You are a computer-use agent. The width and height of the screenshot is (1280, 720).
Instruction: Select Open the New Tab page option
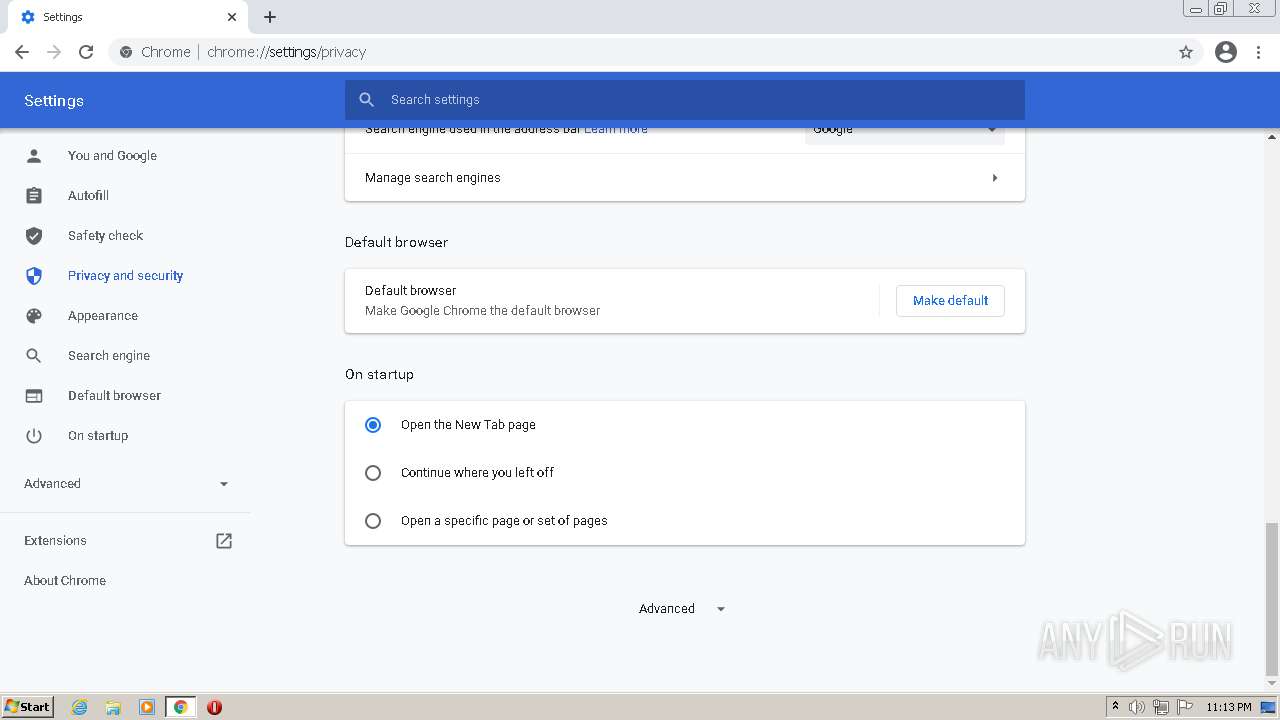pyautogui.click(x=373, y=425)
